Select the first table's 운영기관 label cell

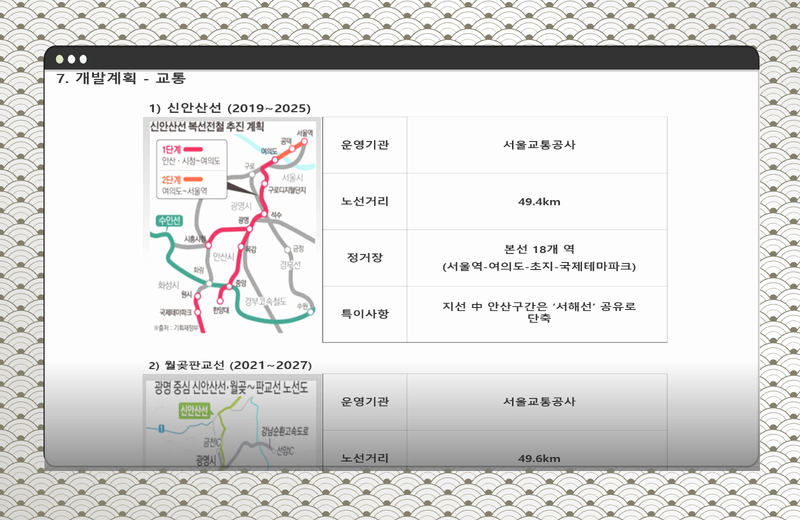[365, 145]
